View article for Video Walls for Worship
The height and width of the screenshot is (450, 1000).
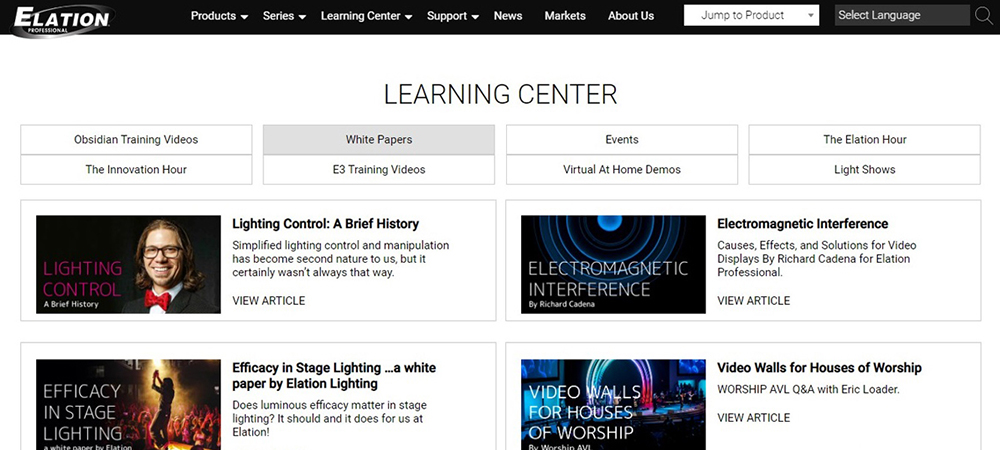[753, 418]
